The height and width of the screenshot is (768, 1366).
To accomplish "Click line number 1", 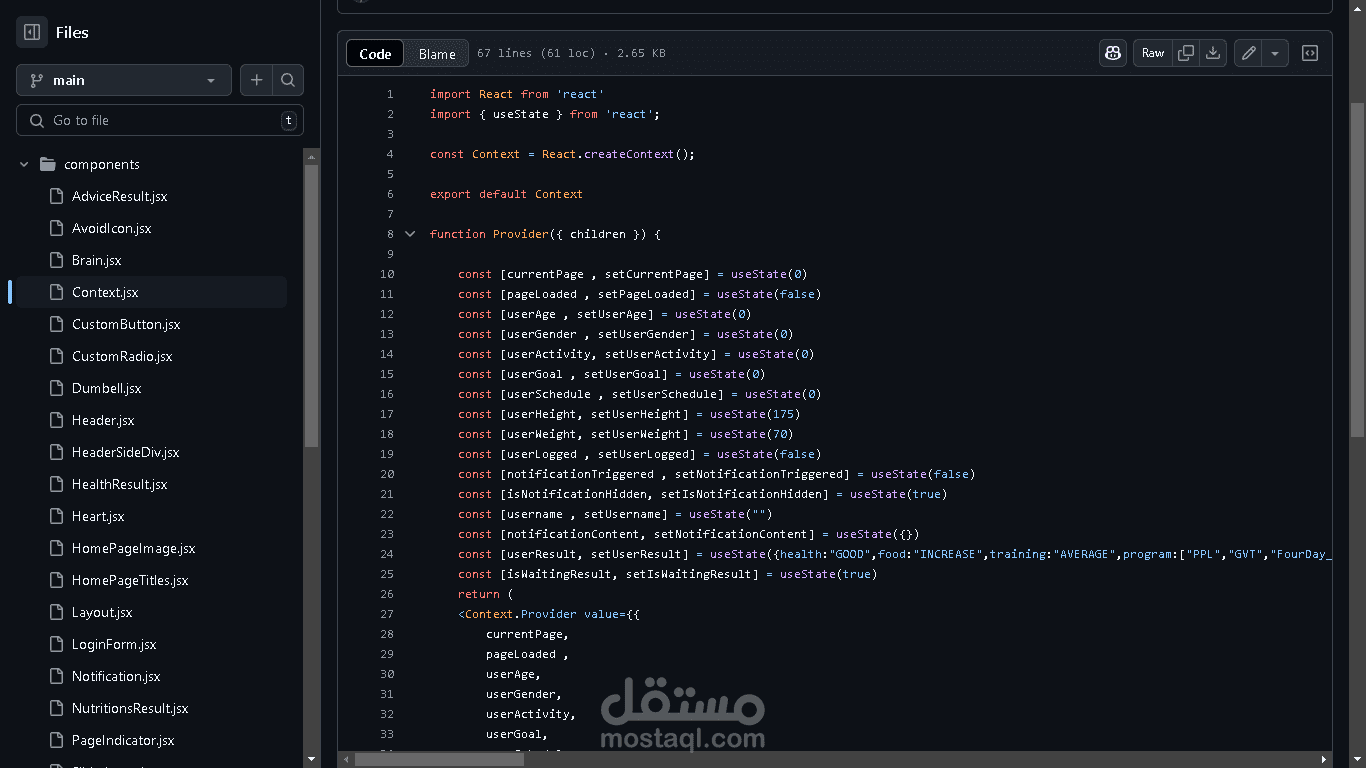I will click(x=390, y=94).
